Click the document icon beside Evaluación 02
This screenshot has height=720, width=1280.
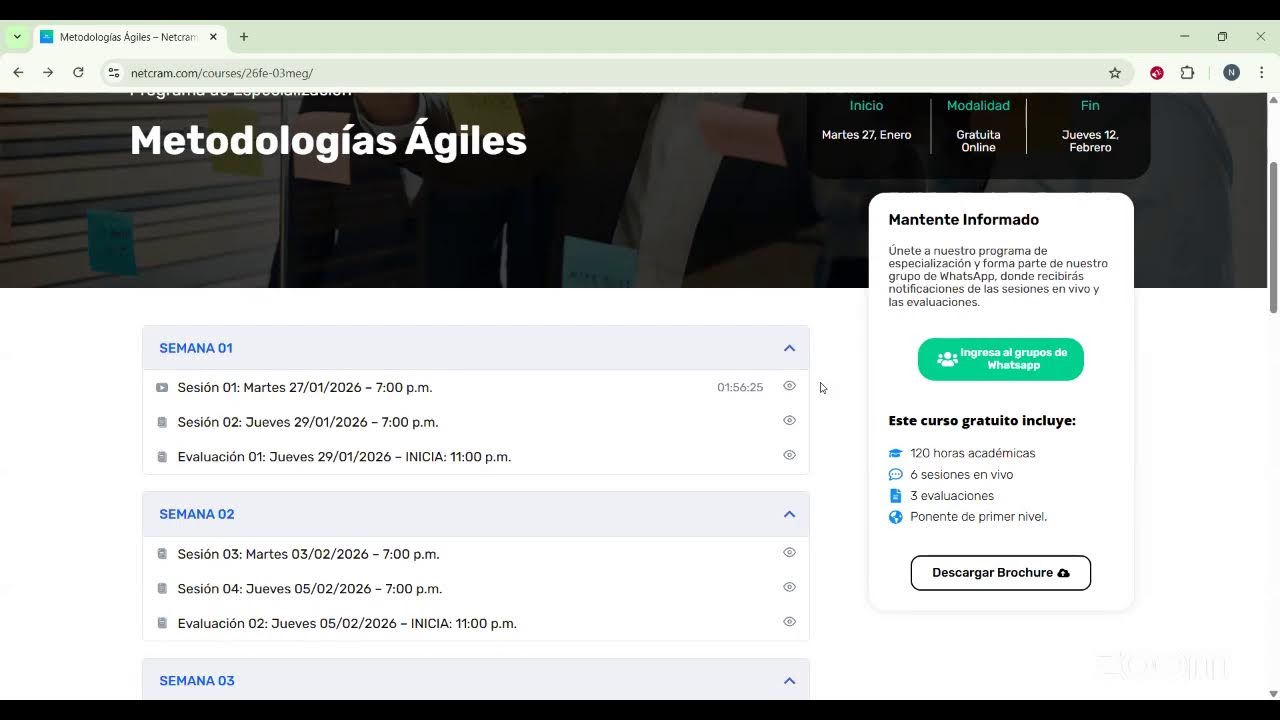click(162, 624)
